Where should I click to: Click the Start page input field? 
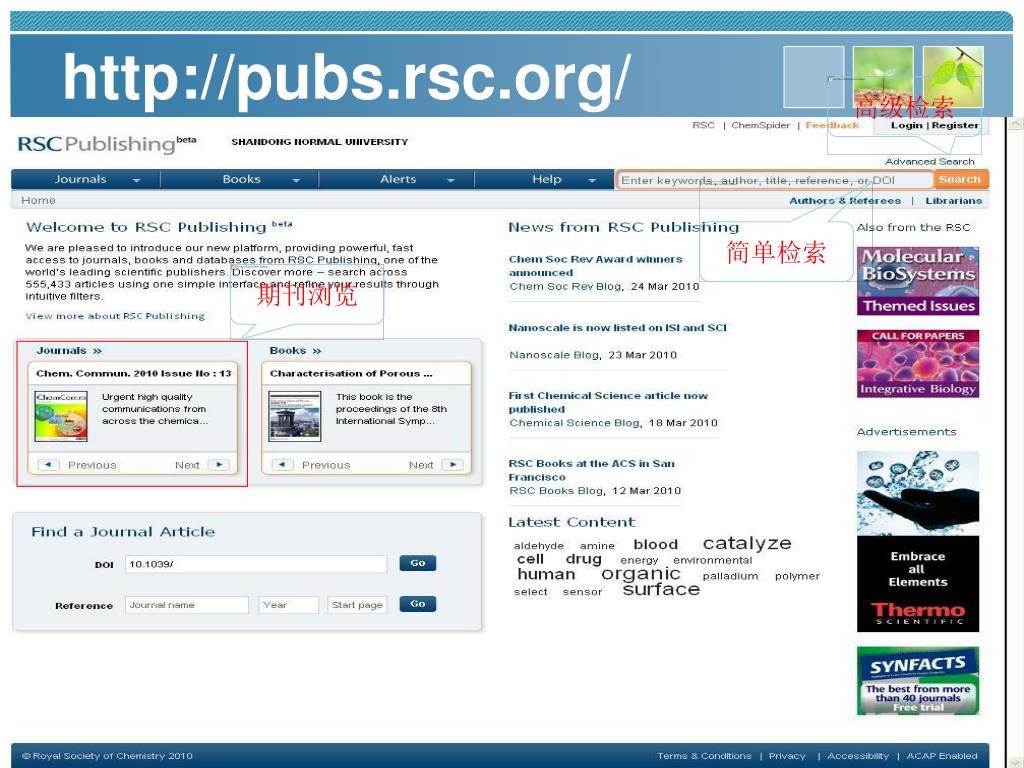[357, 605]
